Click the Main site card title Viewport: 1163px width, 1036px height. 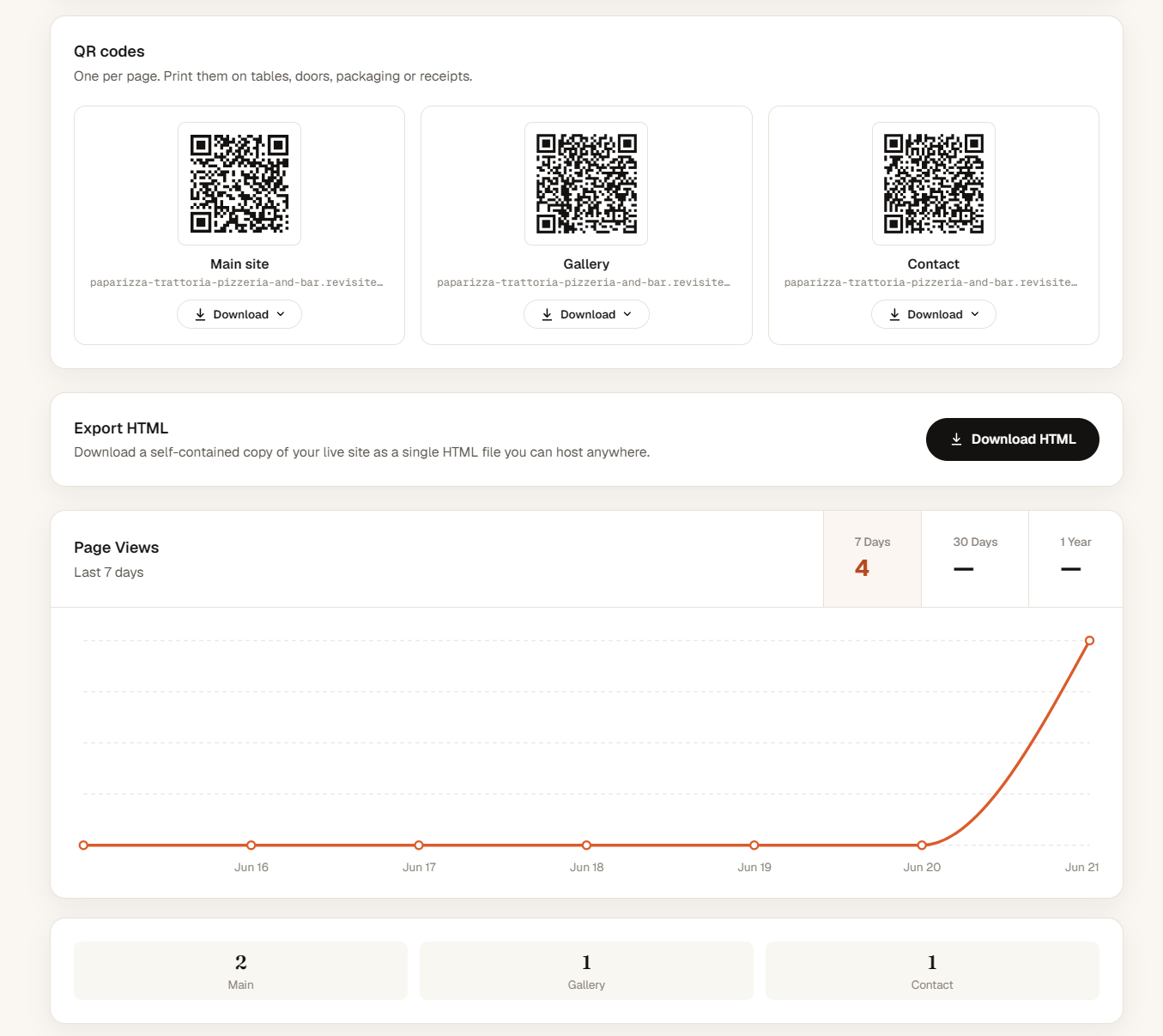tap(239, 264)
